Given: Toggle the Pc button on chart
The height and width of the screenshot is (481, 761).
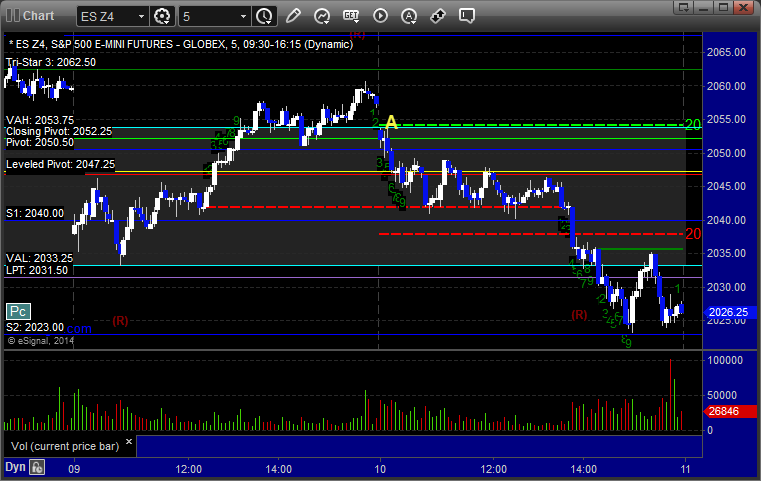Looking at the screenshot, I should pyautogui.click(x=18, y=311).
